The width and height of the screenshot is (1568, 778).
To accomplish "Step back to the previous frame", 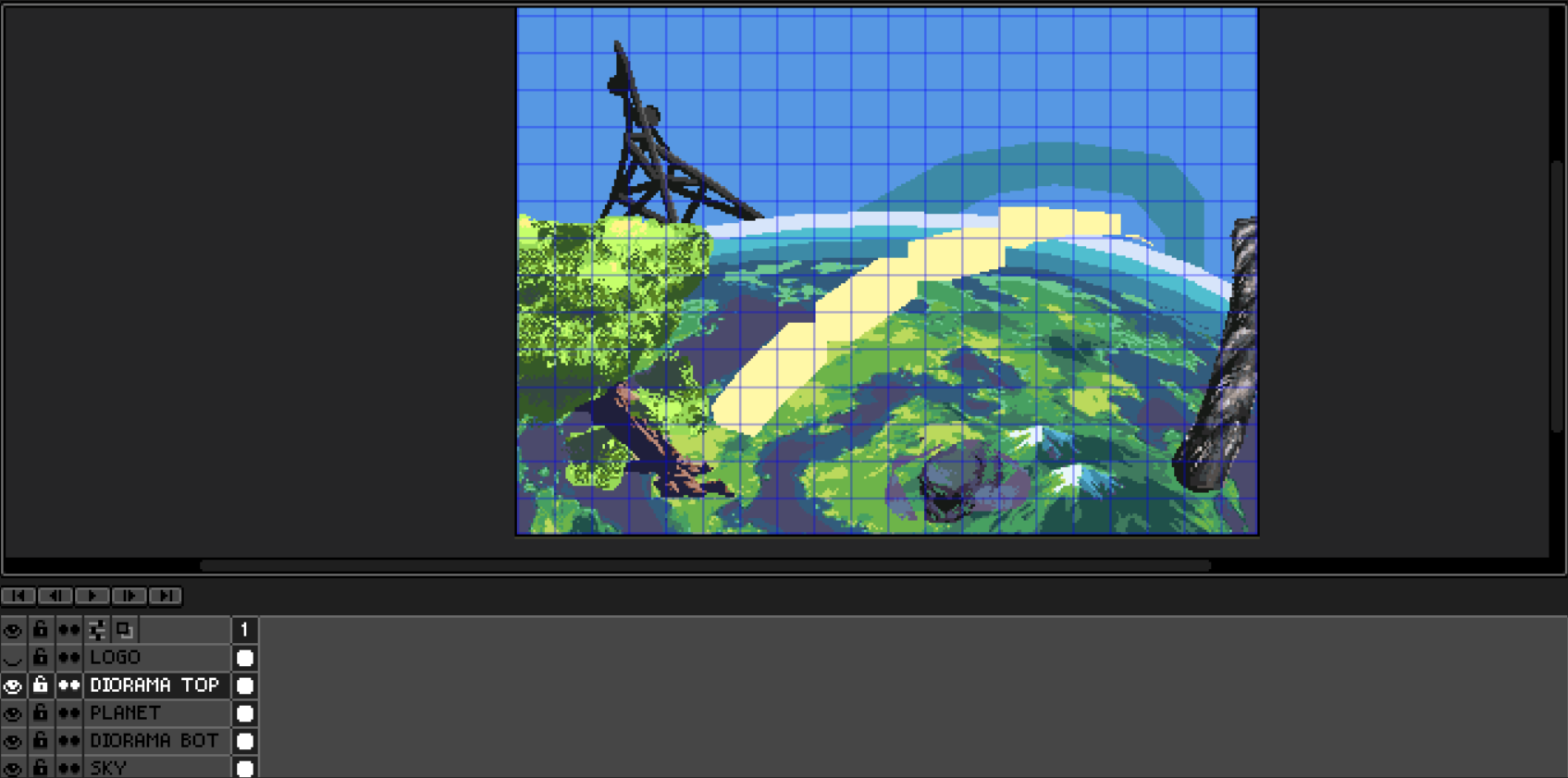I will pos(56,596).
